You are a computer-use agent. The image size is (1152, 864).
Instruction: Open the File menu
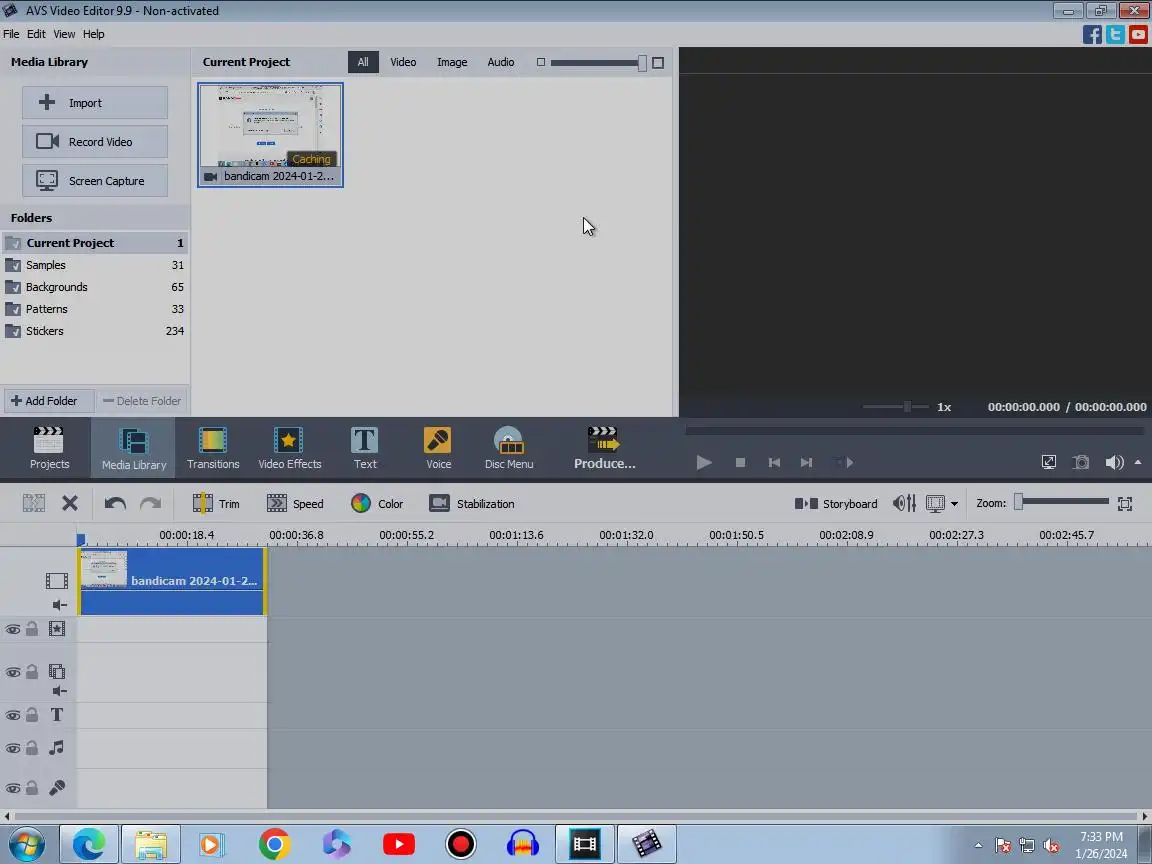pyautogui.click(x=11, y=34)
